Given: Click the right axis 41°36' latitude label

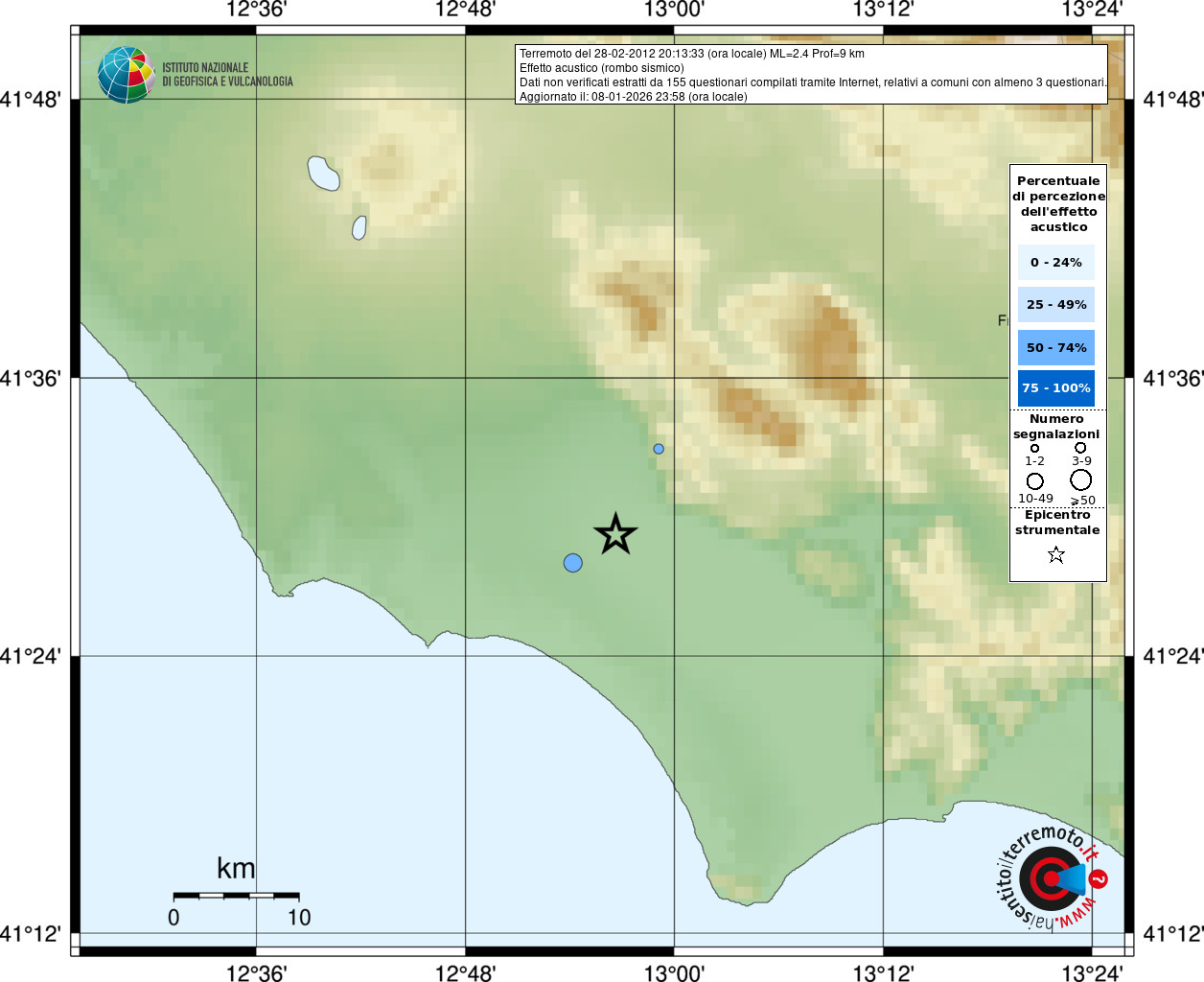Looking at the screenshot, I should pyautogui.click(x=1173, y=378).
